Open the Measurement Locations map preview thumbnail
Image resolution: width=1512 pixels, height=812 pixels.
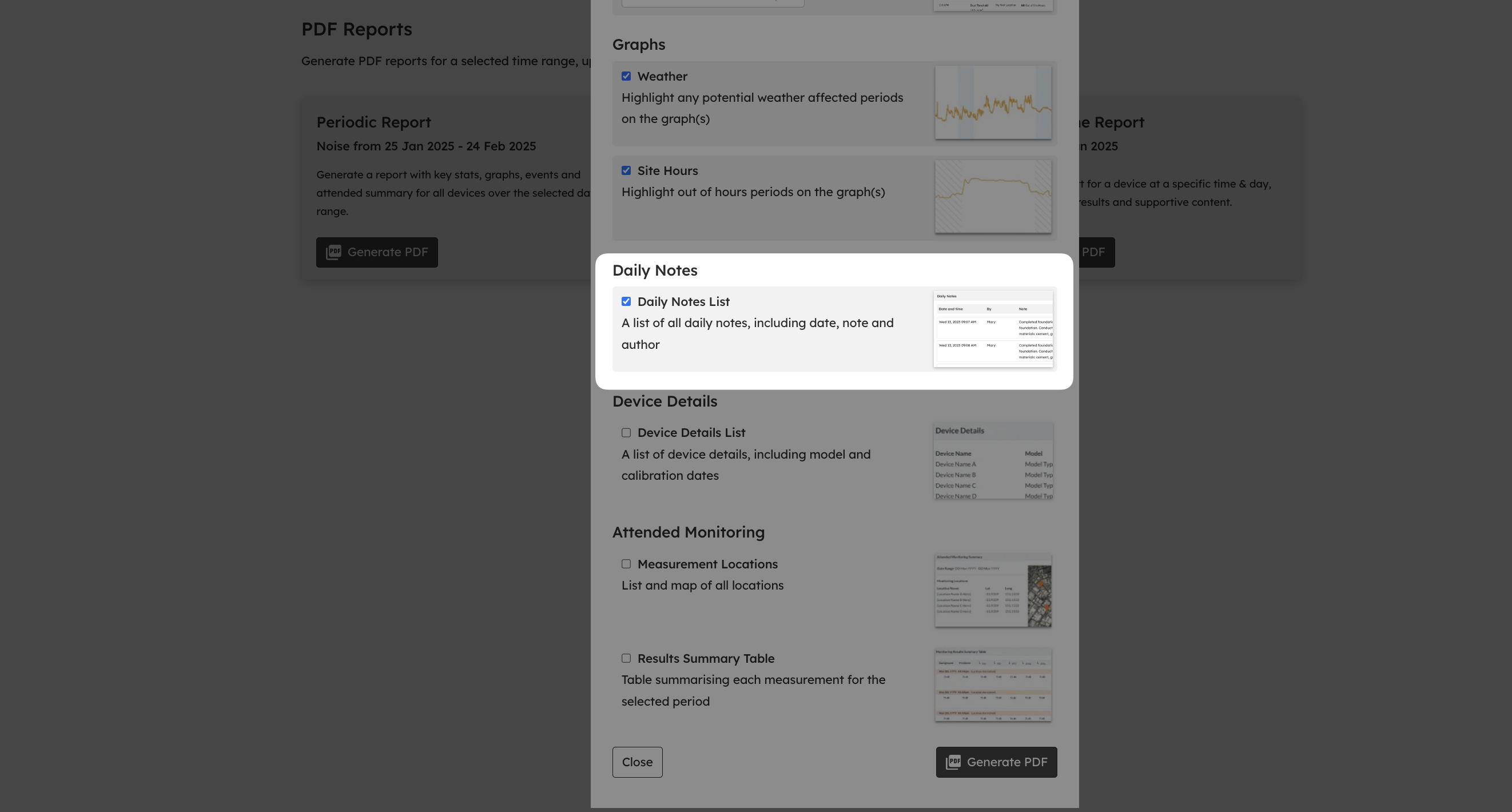point(993,591)
